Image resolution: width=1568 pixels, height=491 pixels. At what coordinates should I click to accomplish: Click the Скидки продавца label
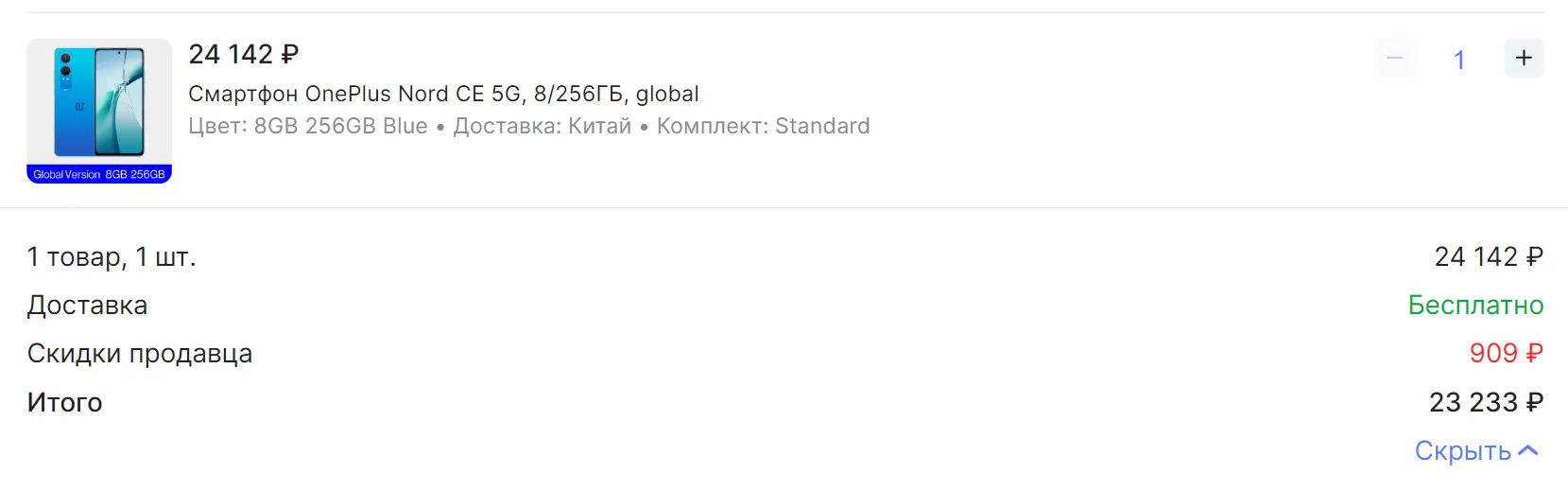[140, 354]
